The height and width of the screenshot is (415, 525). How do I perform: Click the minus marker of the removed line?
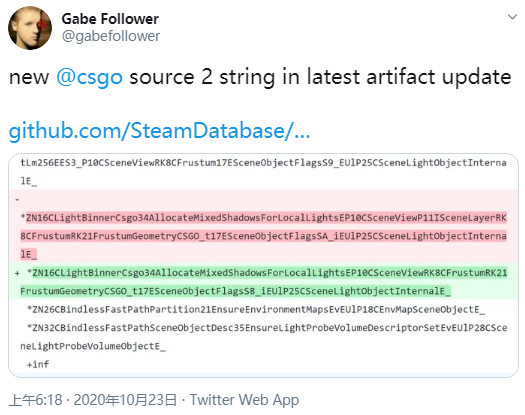click(17, 200)
